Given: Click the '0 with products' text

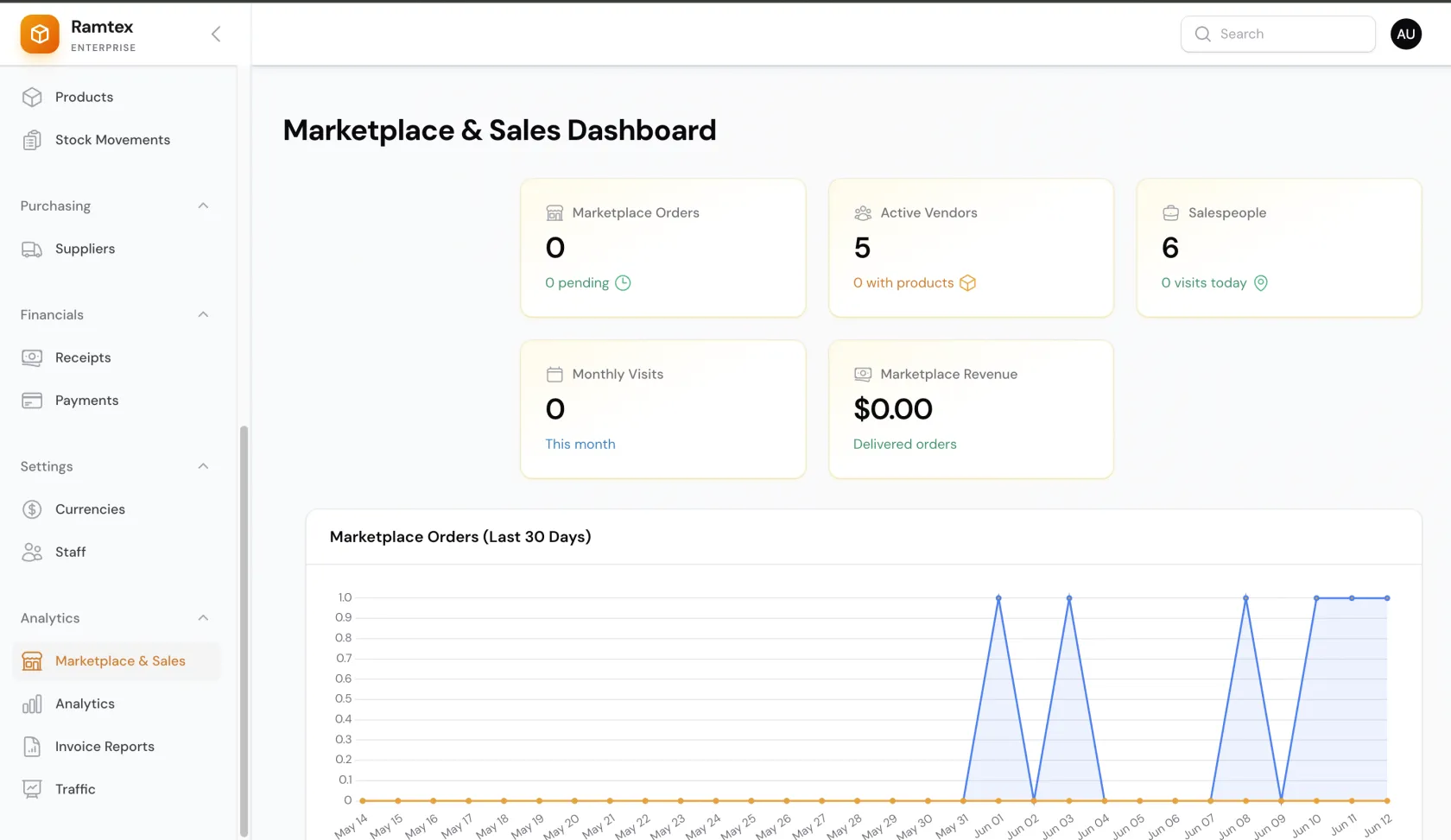Looking at the screenshot, I should (x=903, y=282).
